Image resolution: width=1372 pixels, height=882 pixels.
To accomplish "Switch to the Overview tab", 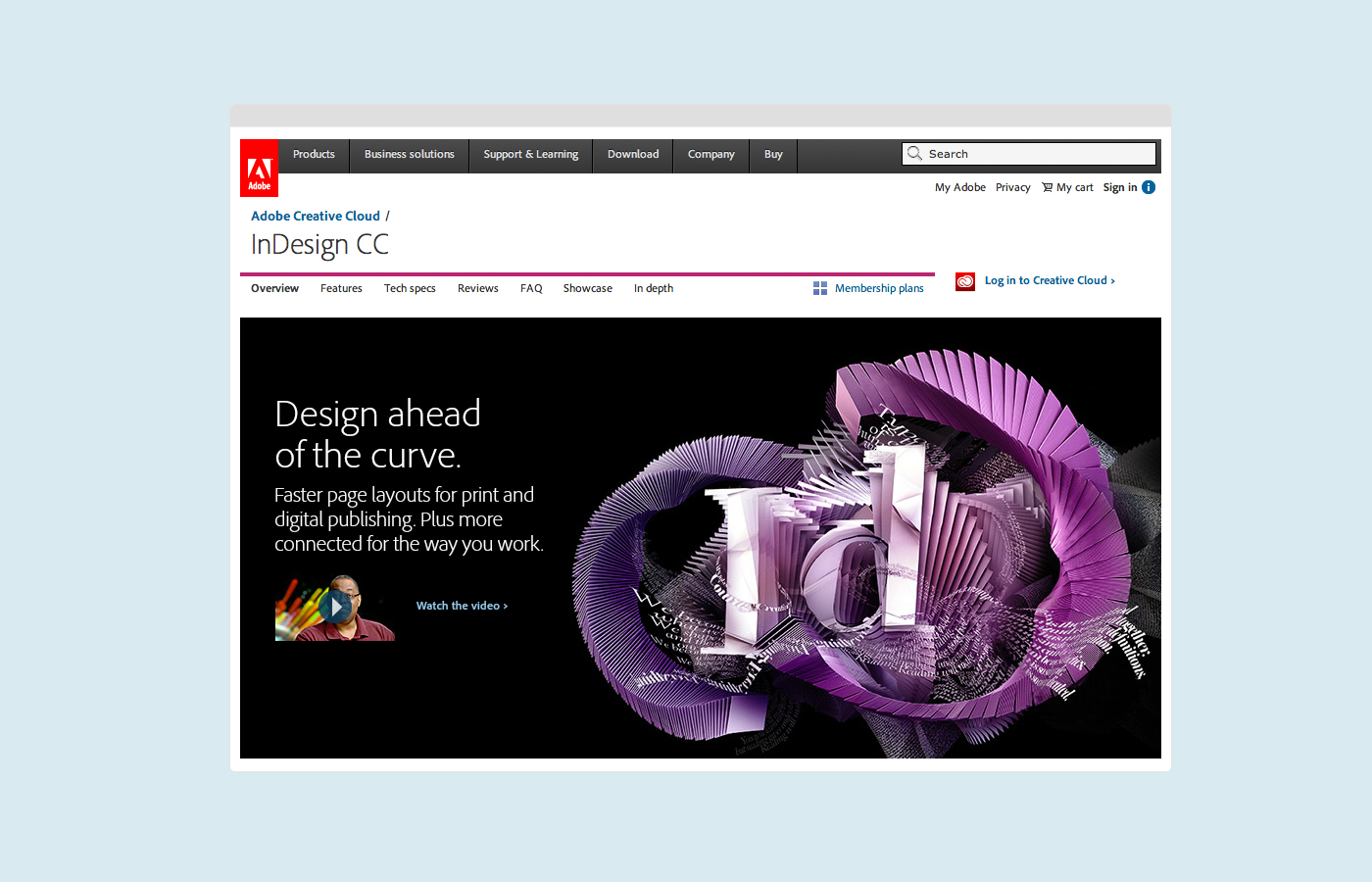I will coord(274,288).
